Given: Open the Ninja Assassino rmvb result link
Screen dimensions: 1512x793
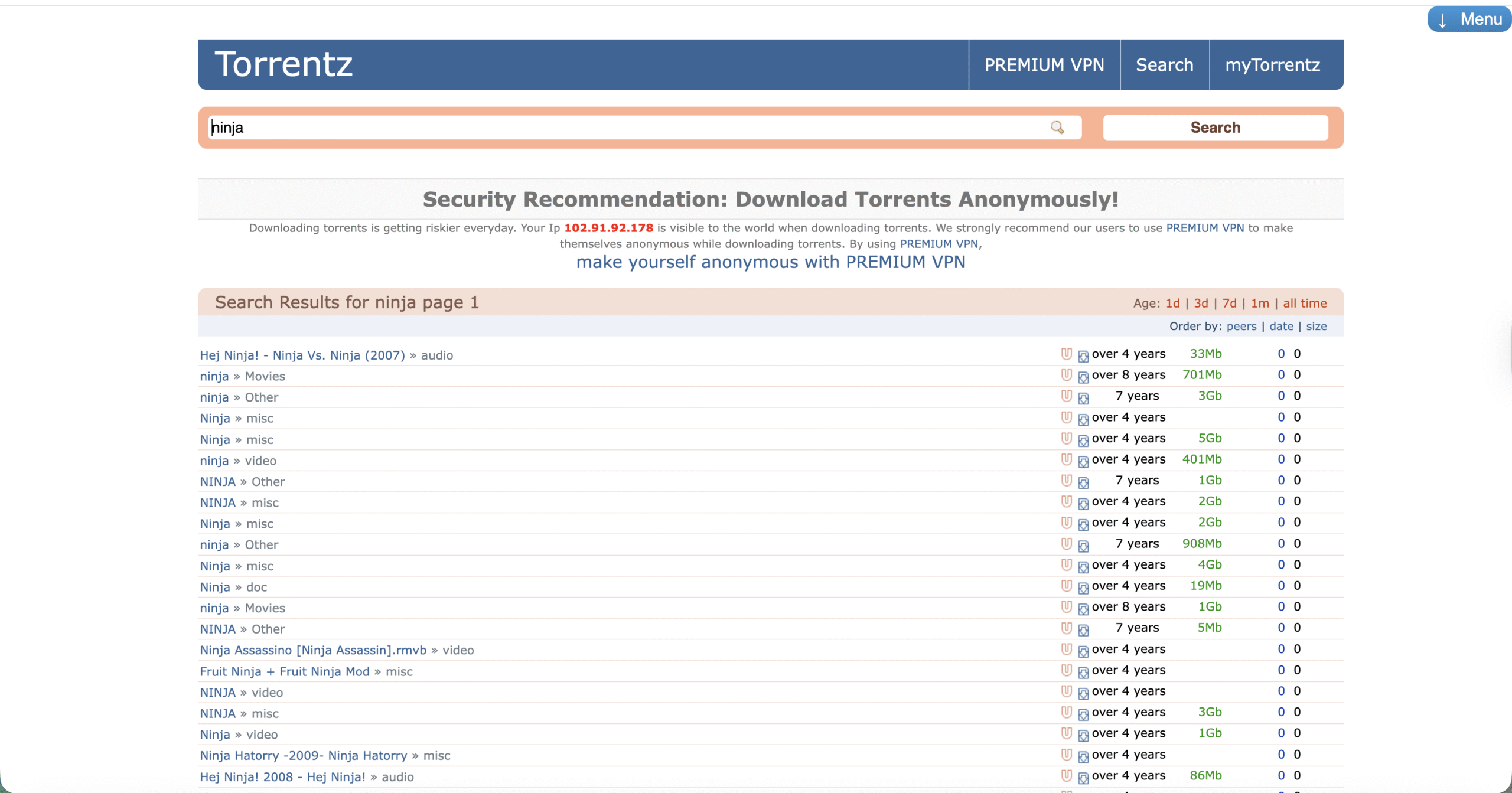Looking at the screenshot, I should coord(313,650).
